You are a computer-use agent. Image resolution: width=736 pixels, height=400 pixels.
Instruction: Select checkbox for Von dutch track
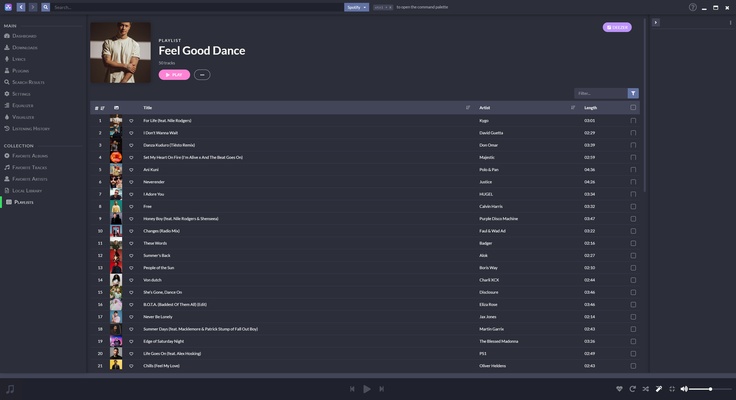point(633,280)
